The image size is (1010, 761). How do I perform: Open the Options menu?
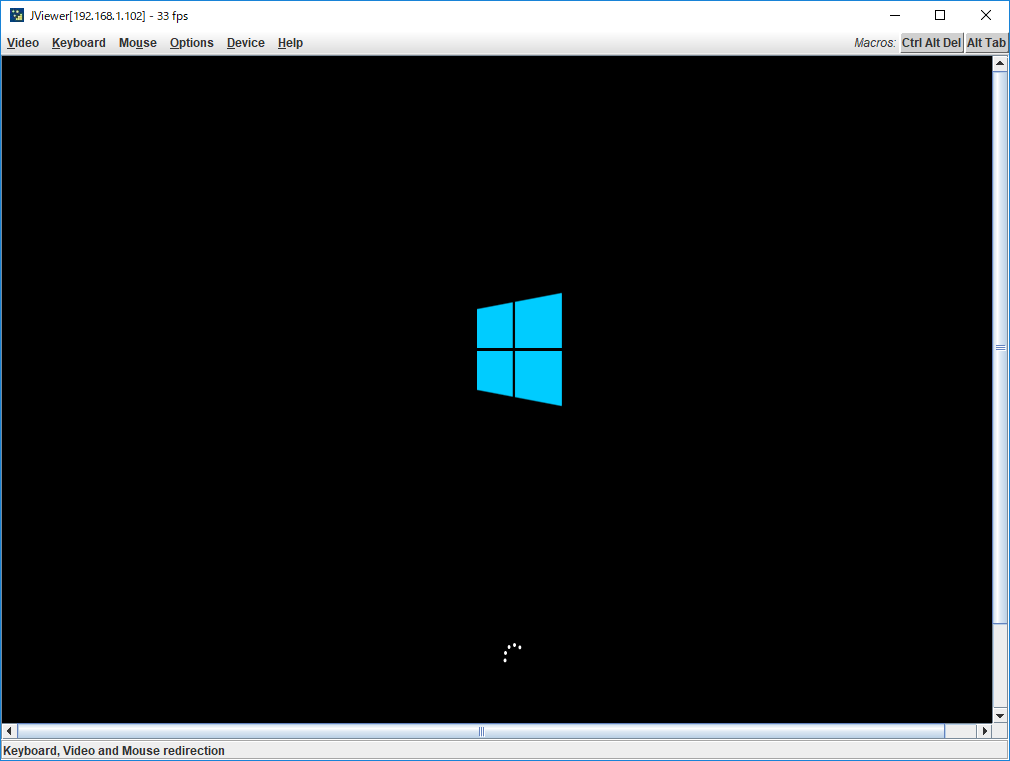191,43
